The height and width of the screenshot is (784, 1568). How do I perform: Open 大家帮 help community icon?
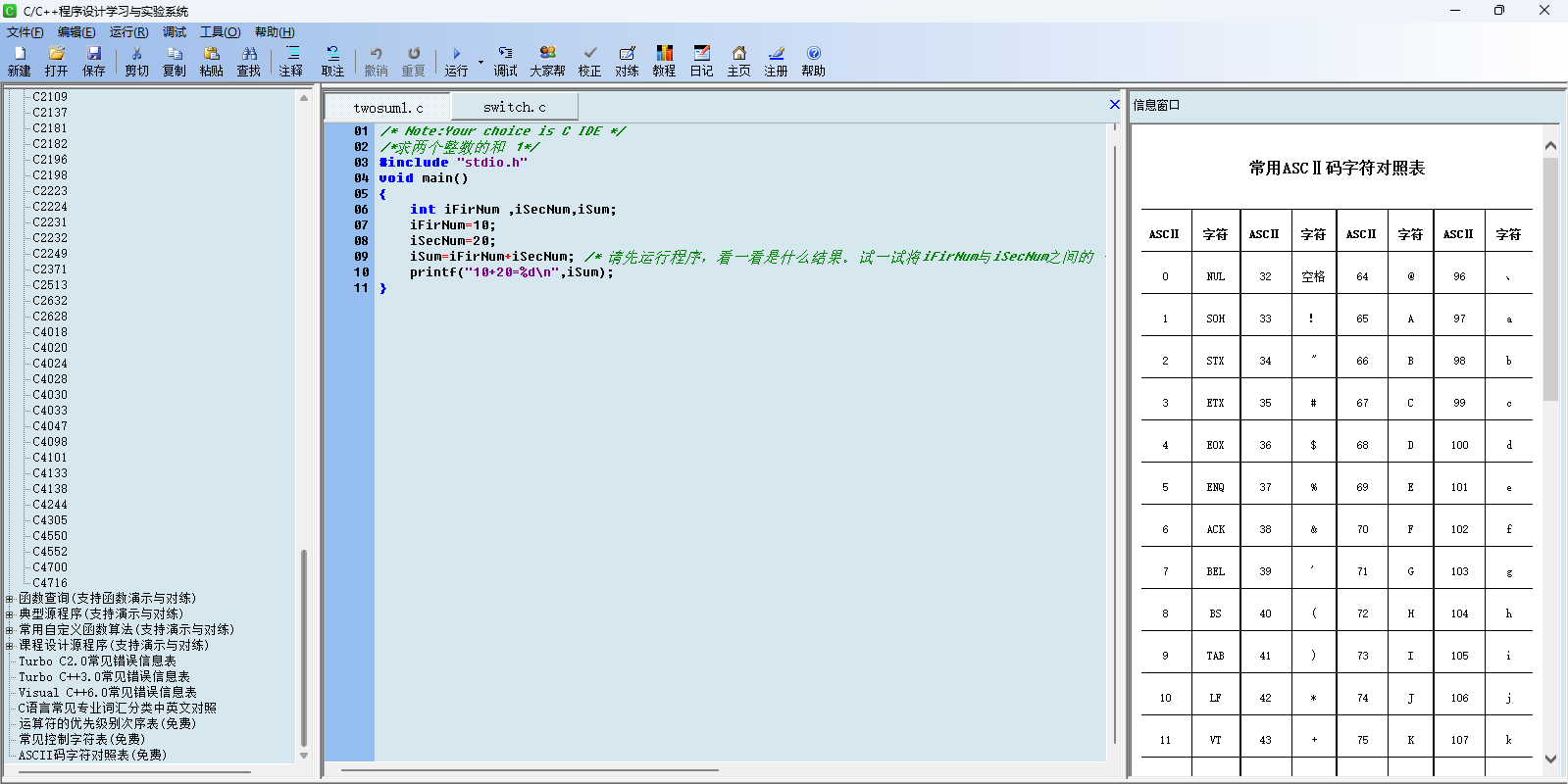[547, 60]
